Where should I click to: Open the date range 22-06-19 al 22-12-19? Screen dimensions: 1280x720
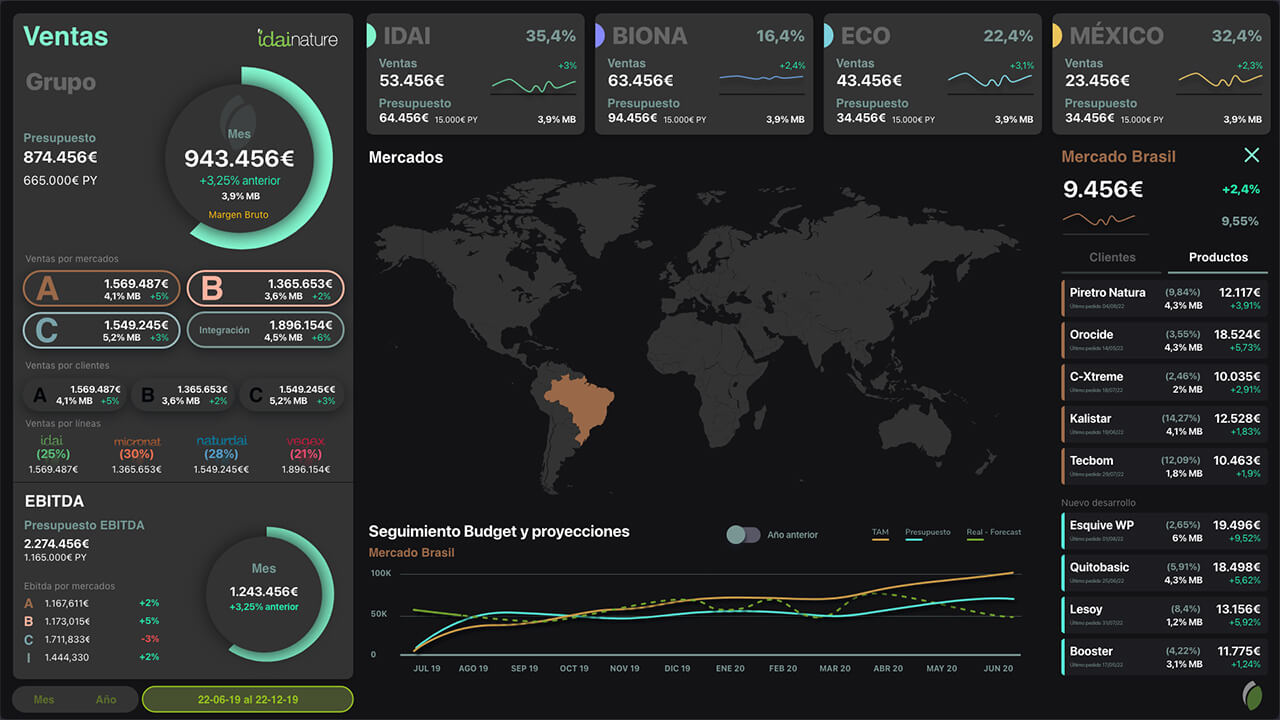tap(247, 699)
